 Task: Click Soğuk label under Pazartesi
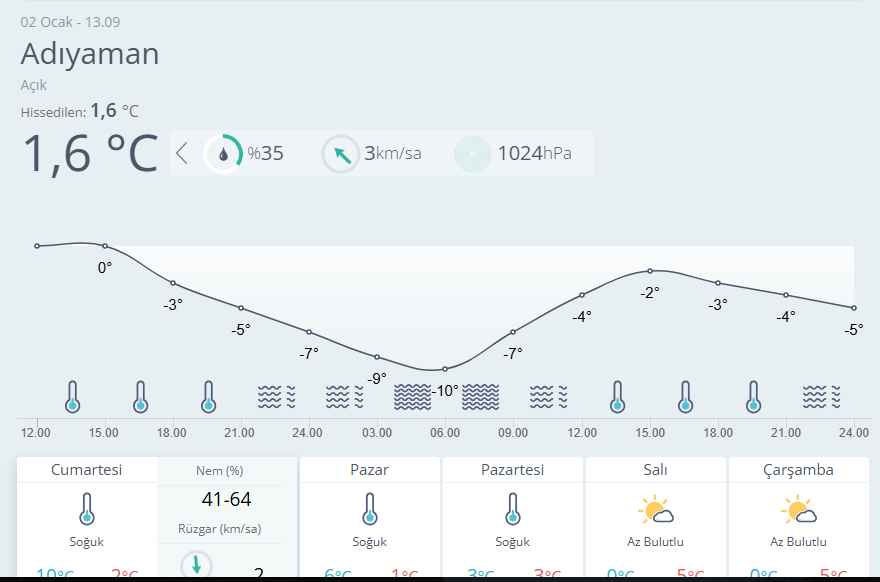coord(512,542)
